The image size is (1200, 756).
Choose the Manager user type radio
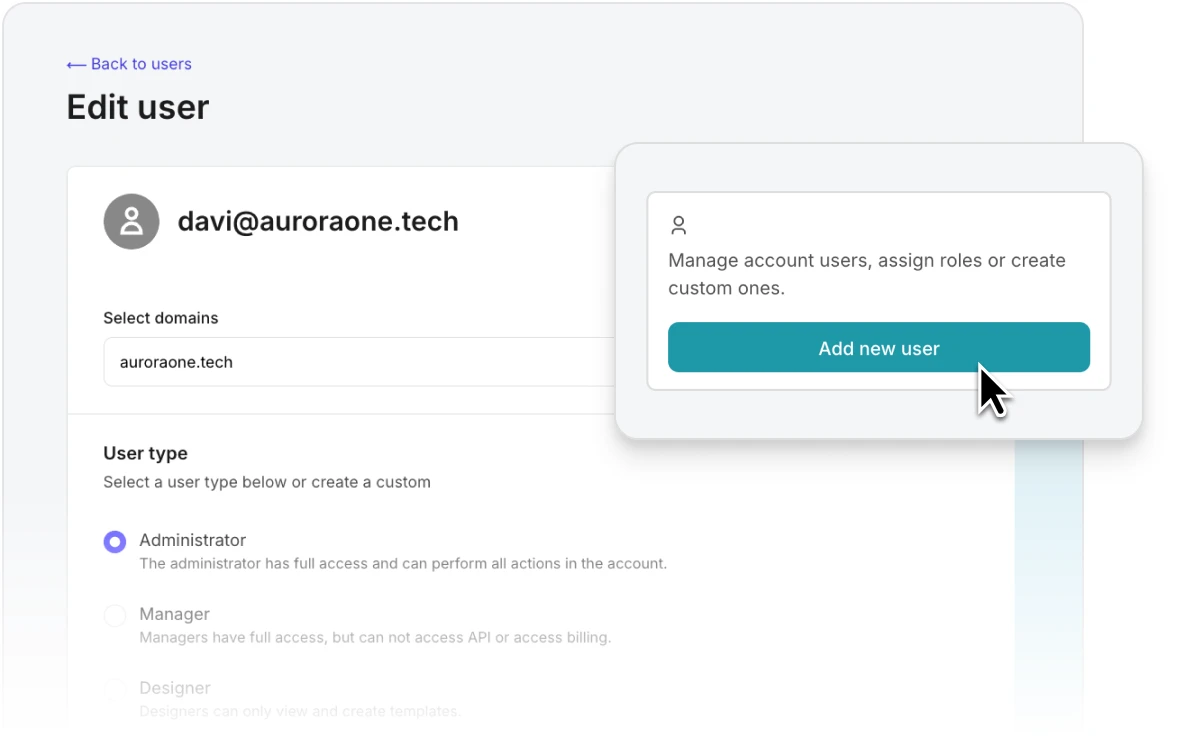115,616
